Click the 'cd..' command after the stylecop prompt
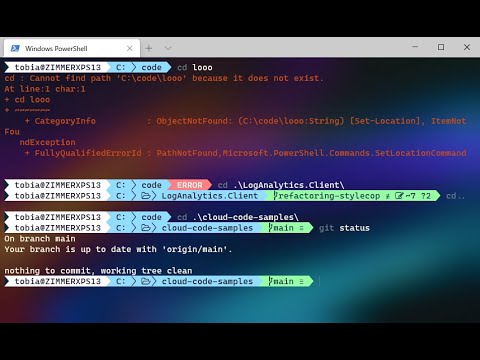The width and height of the screenshot is (480, 360). pyautogui.click(x=455, y=196)
